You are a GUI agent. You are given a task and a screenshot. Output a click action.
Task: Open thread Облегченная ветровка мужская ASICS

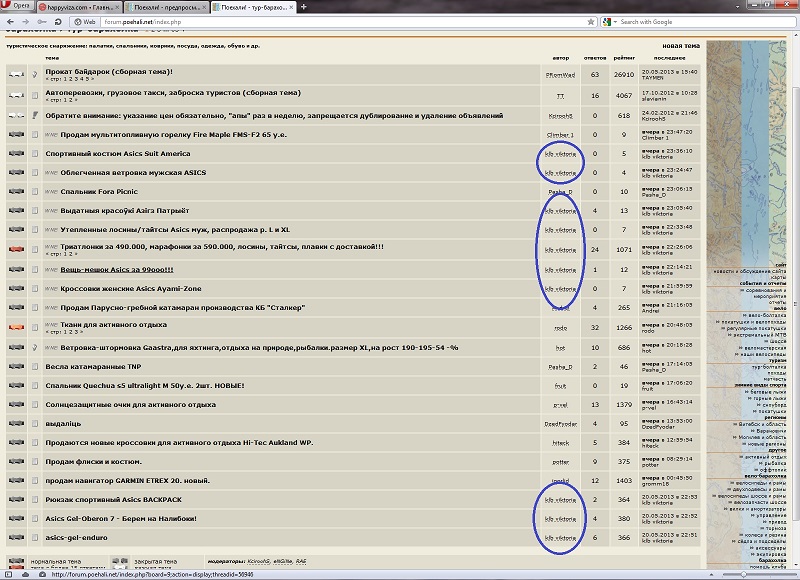[x=133, y=172]
